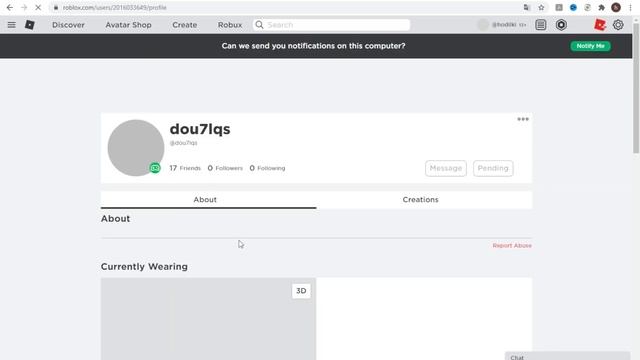Image resolution: width=640 pixels, height=360 pixels.
Task: Click the green in-game status badge
Action: (x=155, y=168)
